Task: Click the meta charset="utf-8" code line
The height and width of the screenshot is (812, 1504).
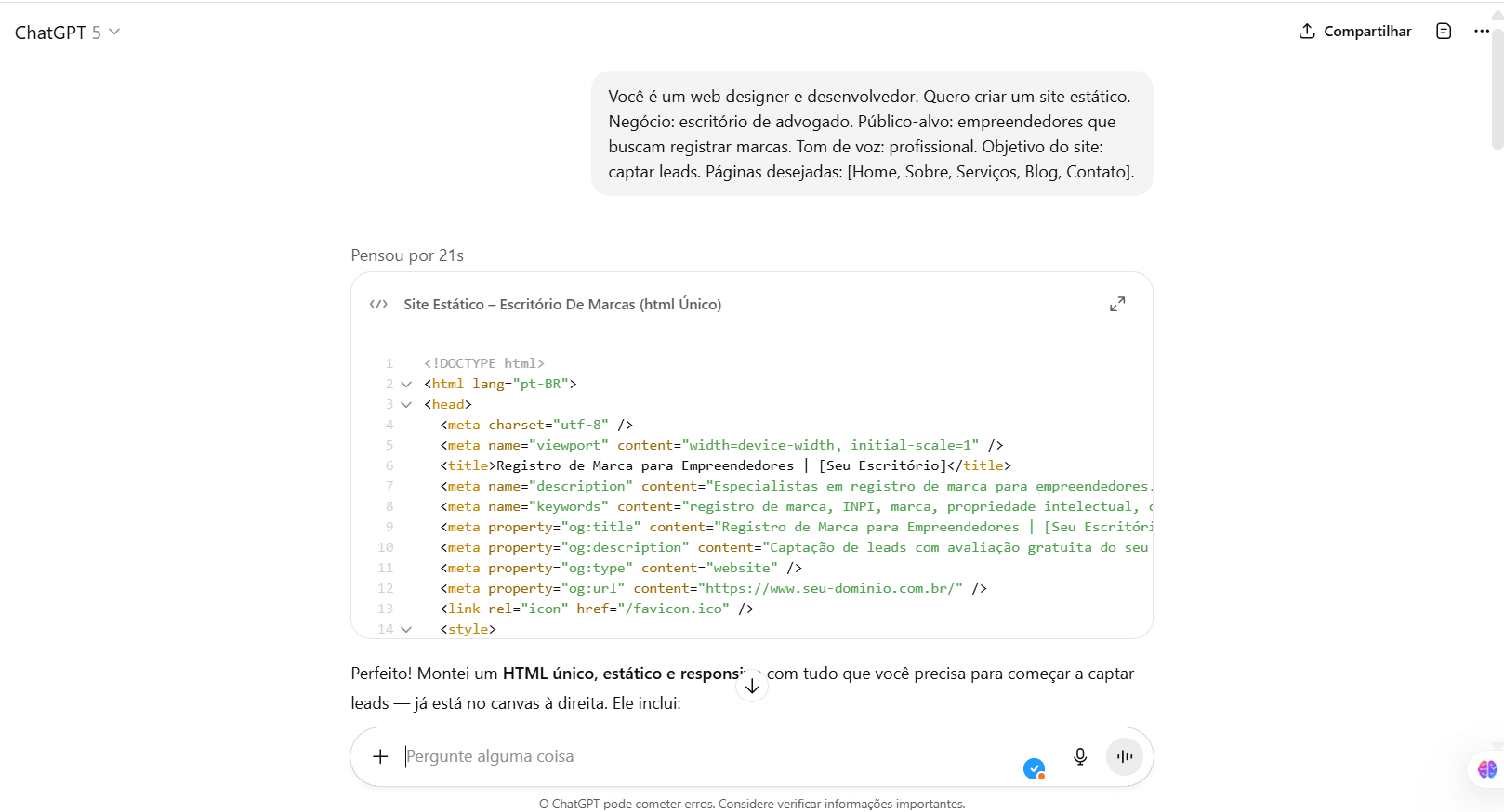Action: 536,425
